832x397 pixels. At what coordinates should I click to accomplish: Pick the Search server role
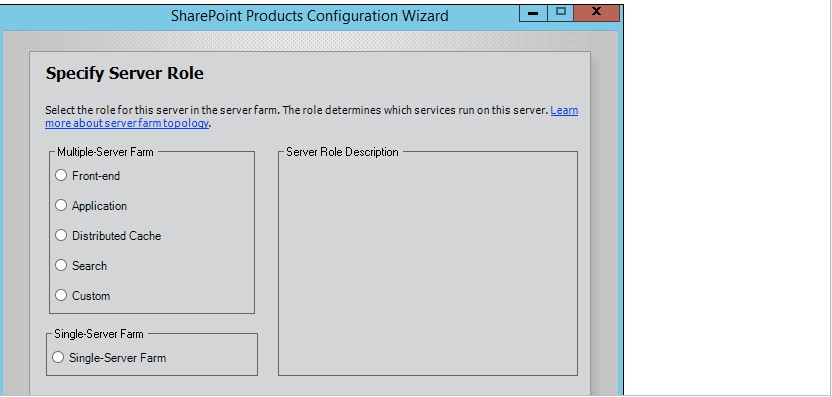pyautogui.click(x=61, y=265)
